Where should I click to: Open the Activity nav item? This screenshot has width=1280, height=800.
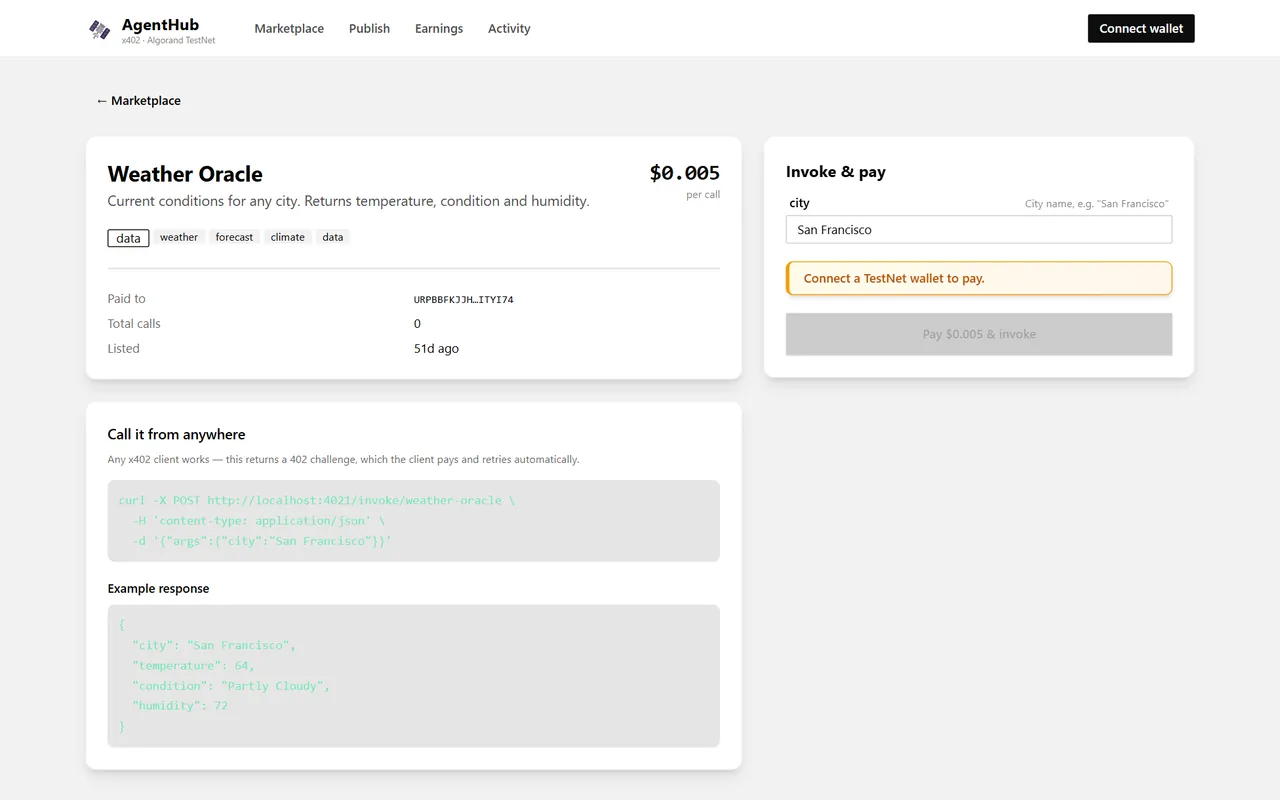point(509,29)
